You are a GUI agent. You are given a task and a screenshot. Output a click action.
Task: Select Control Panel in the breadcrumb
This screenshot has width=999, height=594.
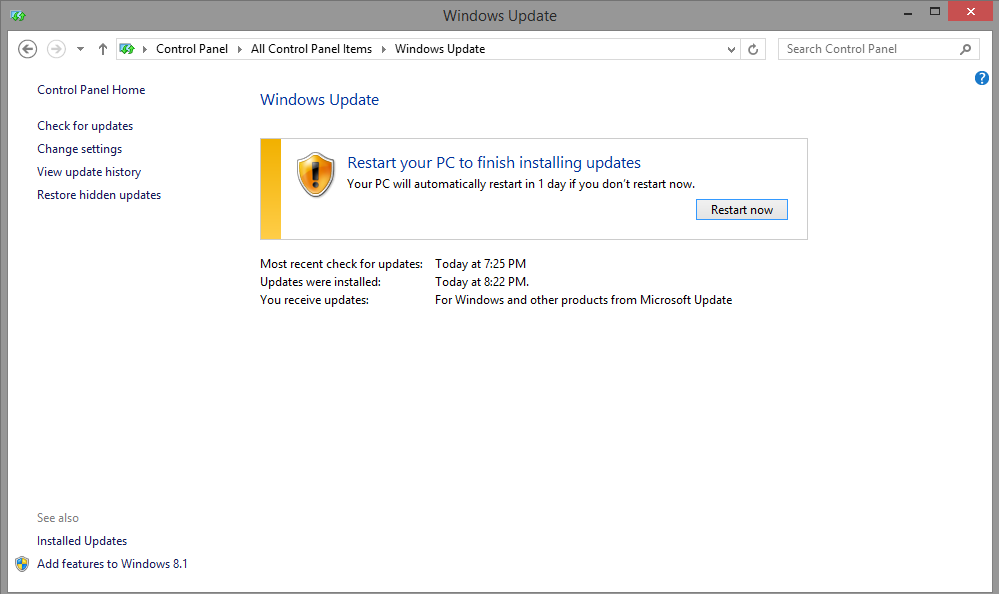192,49
